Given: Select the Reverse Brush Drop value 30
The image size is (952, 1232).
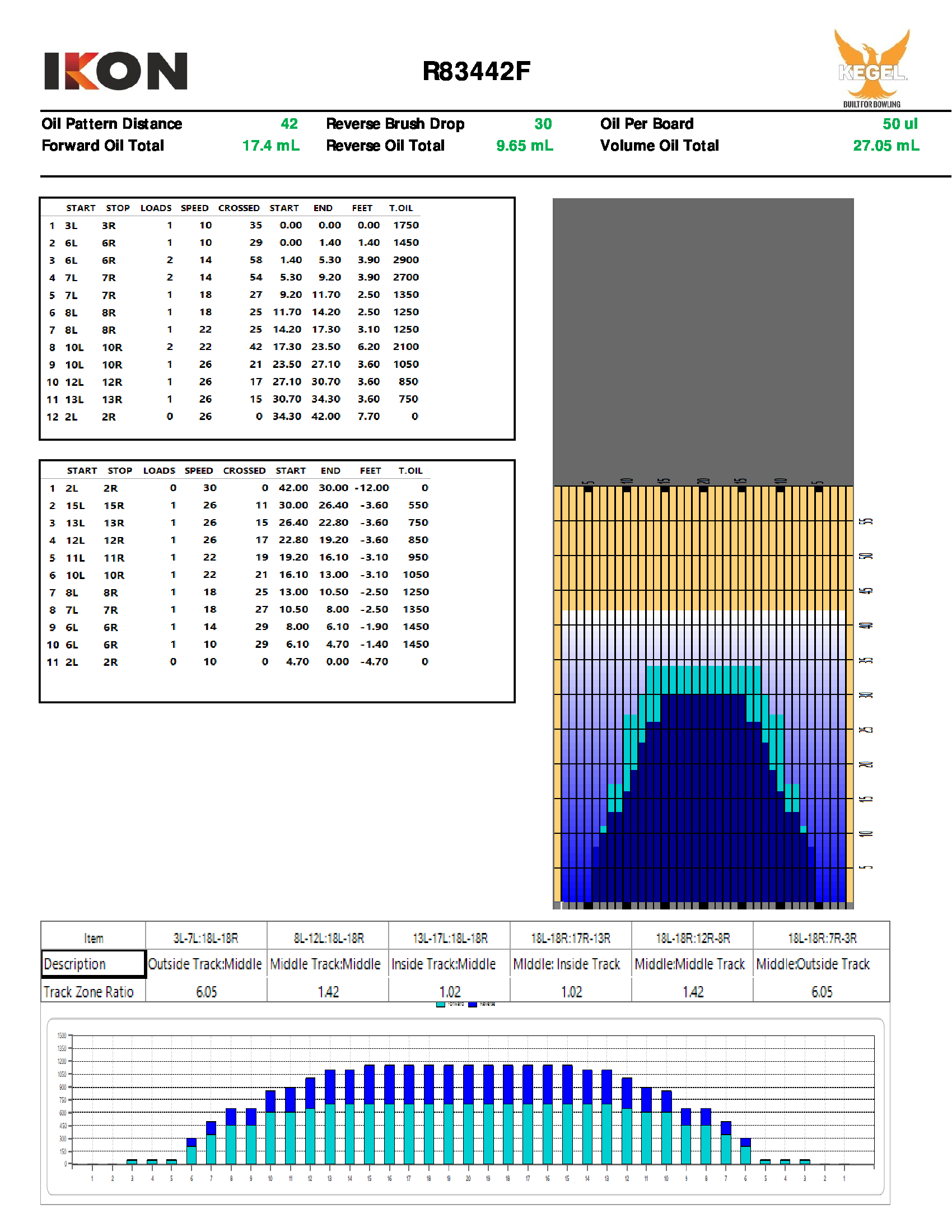Looking at the screenshot, I should coord(543,124).
